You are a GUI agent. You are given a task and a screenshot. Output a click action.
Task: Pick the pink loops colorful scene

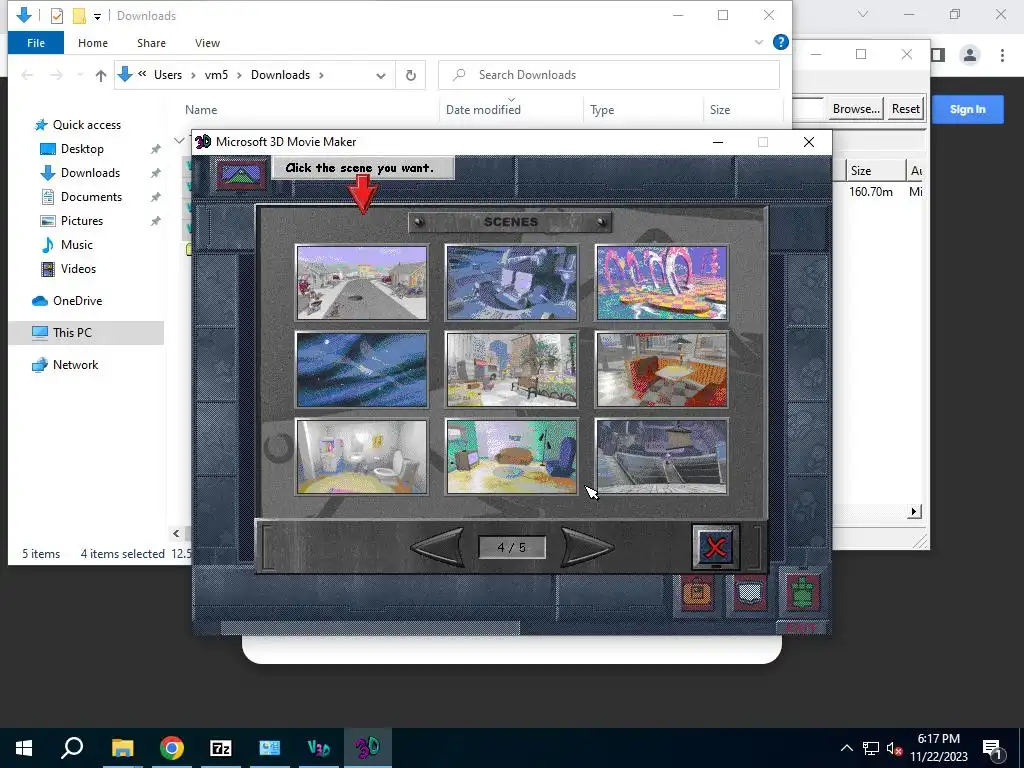pos(662,282)
